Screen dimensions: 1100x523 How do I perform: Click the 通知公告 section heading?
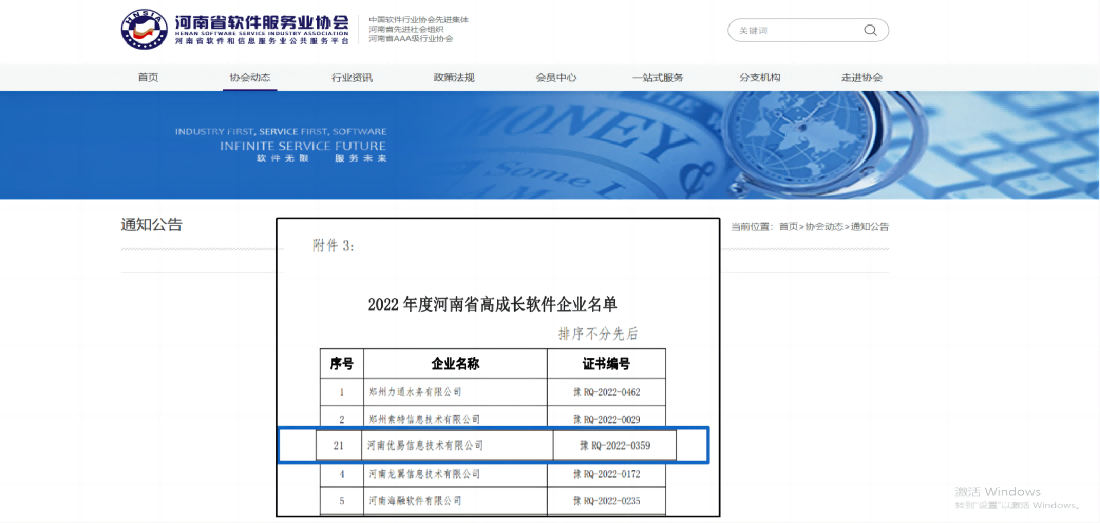click(152, 225)
